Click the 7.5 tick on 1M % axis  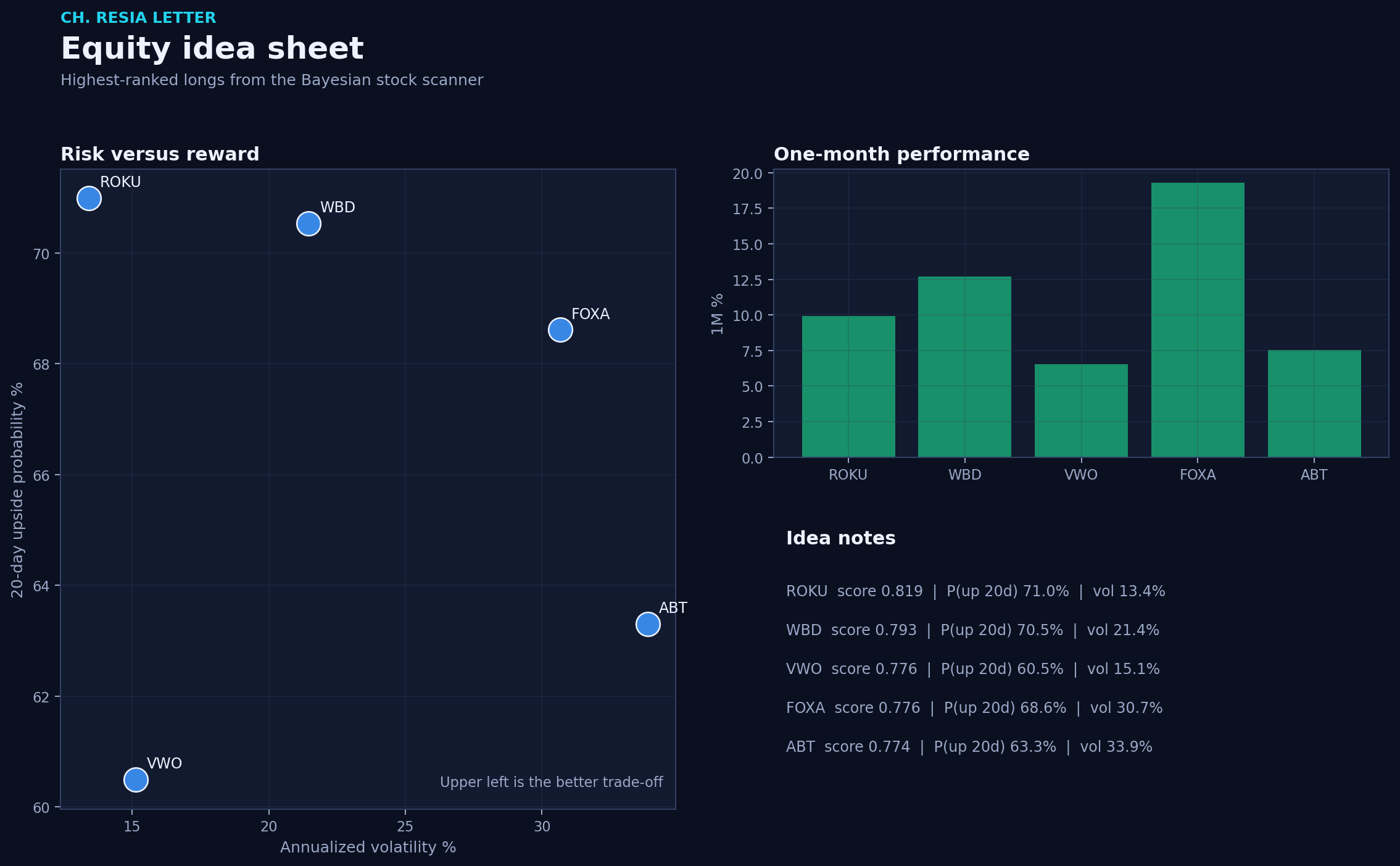[x=752, y=352]
